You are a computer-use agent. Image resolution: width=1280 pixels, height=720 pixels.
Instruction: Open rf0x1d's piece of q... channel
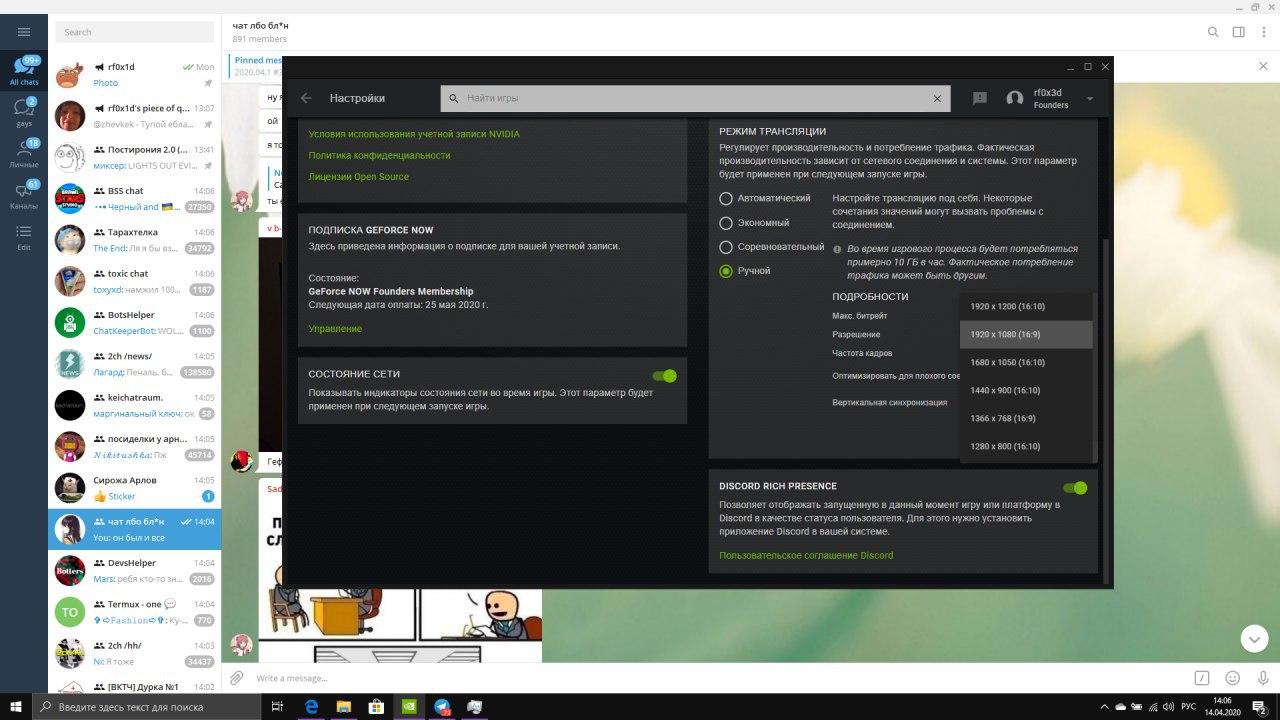[x=135, y=115]
